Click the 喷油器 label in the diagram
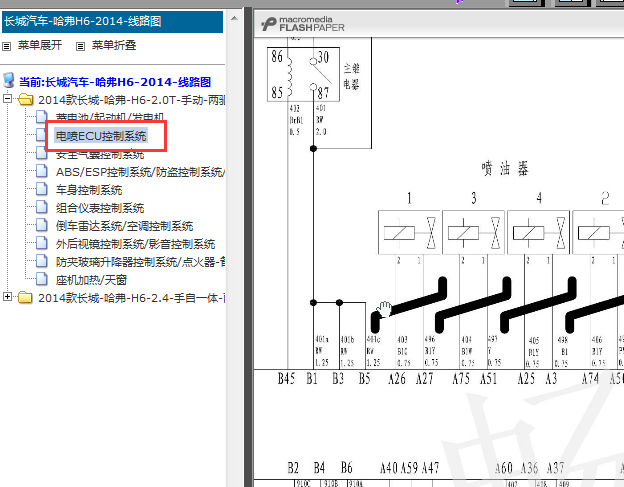This screenshot has width=624, height=487. 505,169
